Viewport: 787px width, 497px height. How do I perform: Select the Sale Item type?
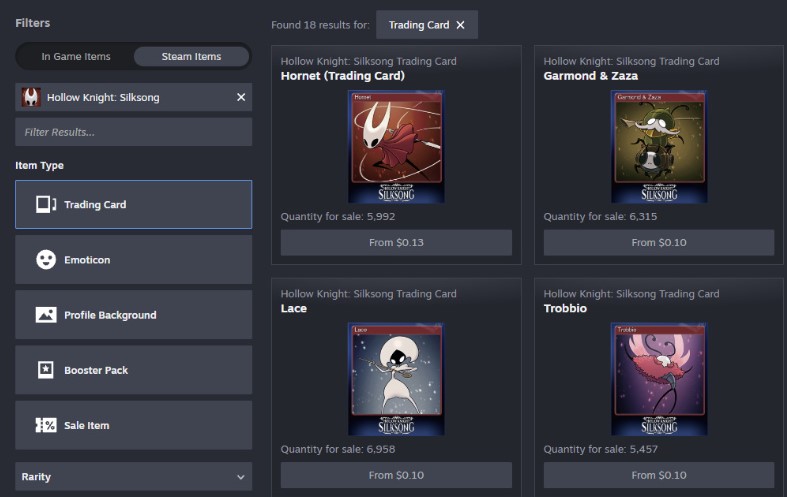click(x=134, y=425)
